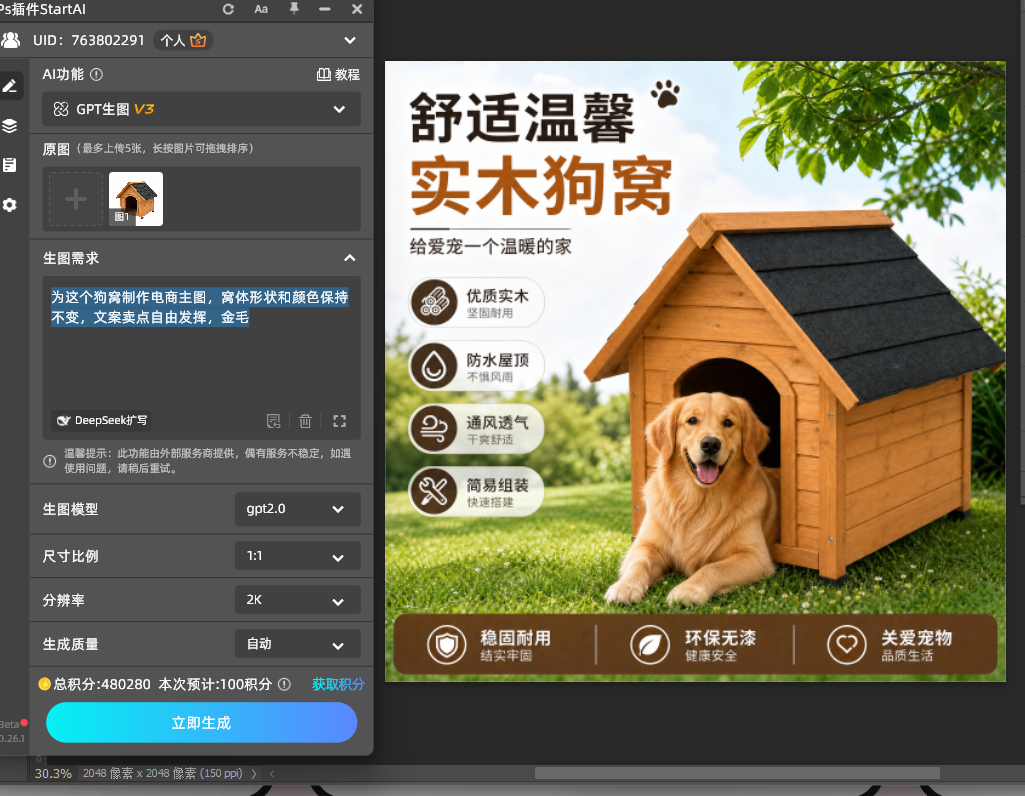Click the horizontal scrollbar left arrow
Screen dimensions: 1025x796
pyautogui.click(x=272, y=774)
